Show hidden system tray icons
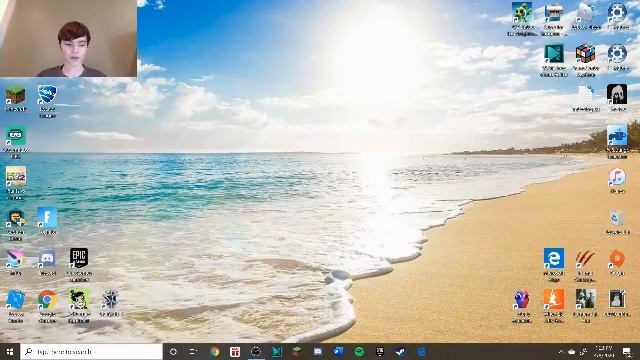 561,351
